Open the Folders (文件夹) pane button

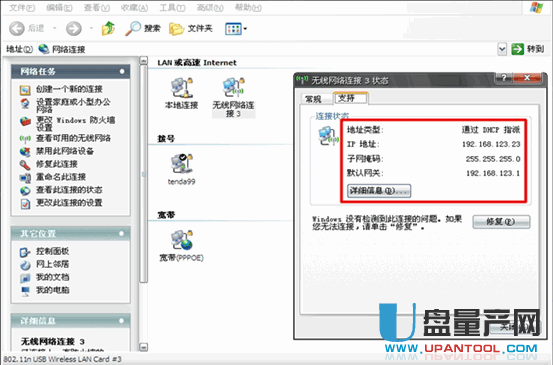coord(191,29)
